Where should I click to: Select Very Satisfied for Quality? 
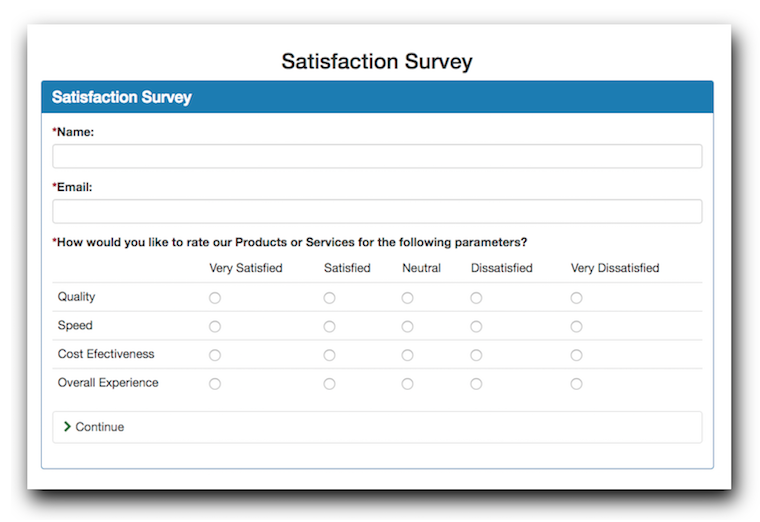click(215, 298)
